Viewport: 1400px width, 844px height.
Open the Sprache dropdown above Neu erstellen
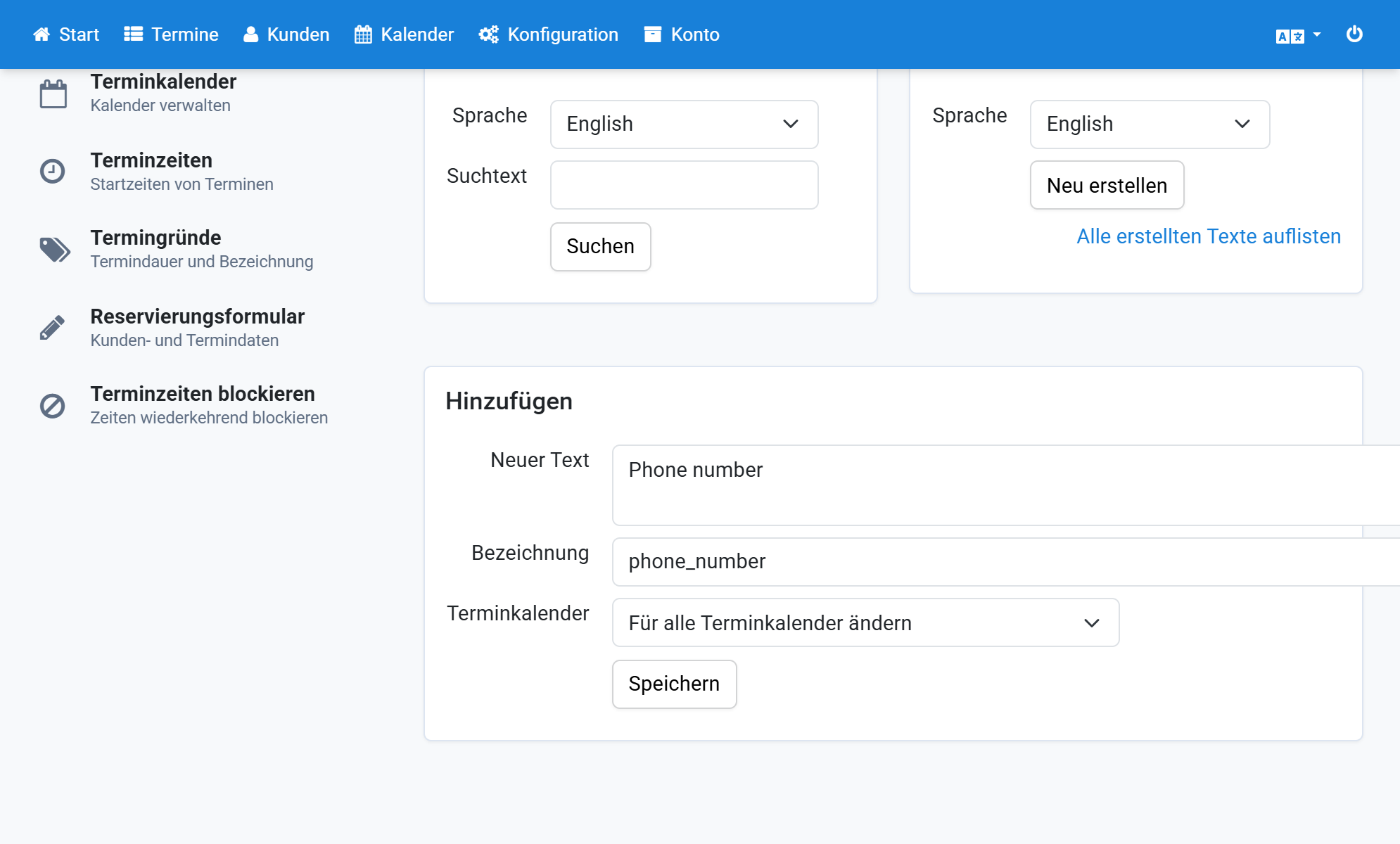pos(1150,124)
